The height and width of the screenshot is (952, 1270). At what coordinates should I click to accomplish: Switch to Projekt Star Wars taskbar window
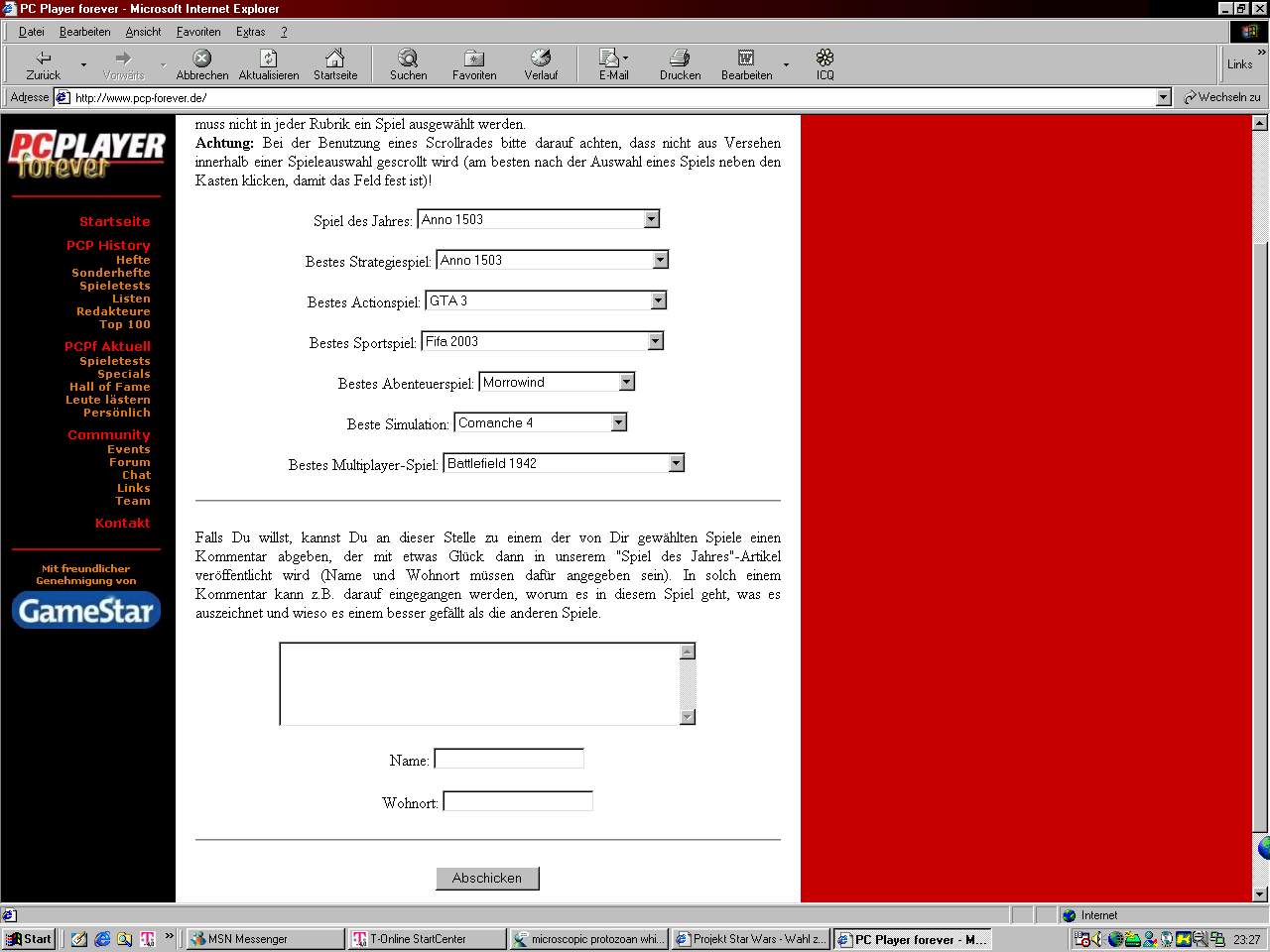[750, 939]
